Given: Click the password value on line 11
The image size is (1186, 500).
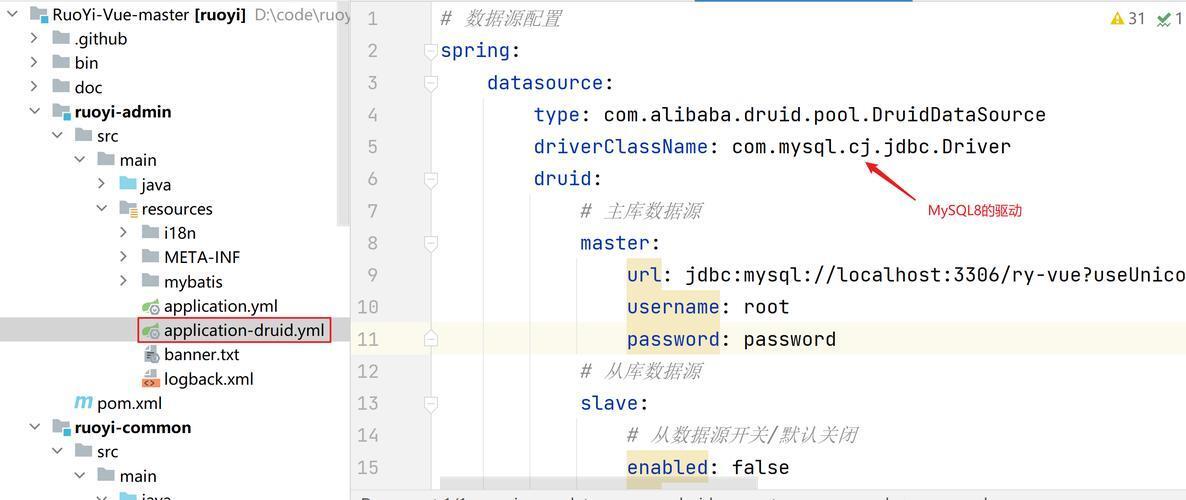Looking at the screenshot, I should (x=790, y=340).
